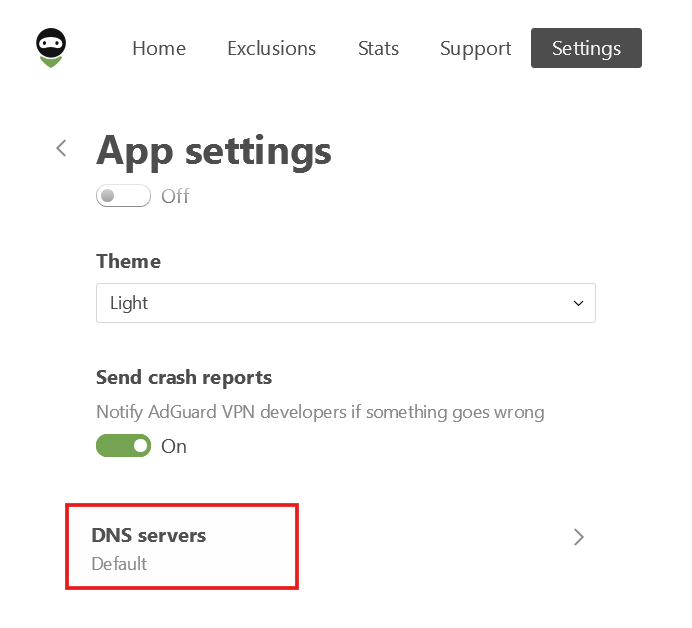
Task: Open the Home tab
Action: [x=159, y=48]
